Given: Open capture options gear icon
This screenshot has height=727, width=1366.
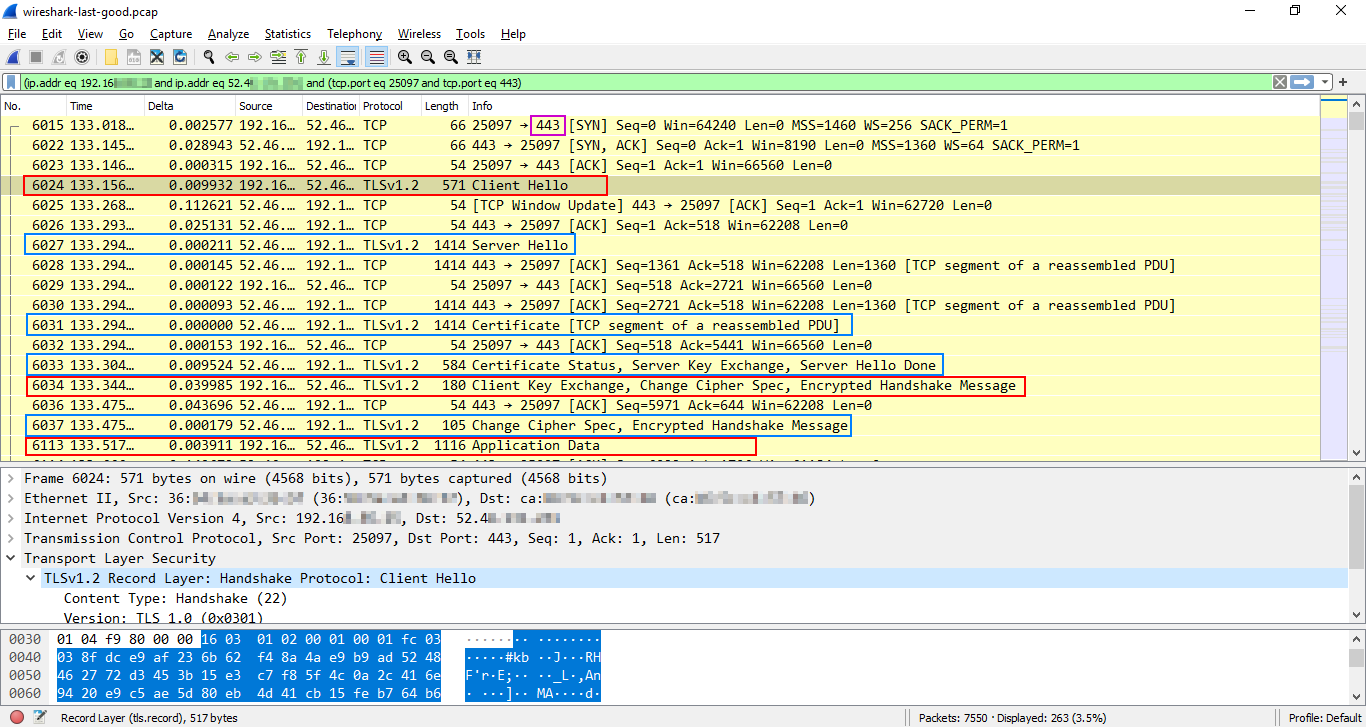Looking at the screenshot, I should pyautogui.click(x=82, y=57).
